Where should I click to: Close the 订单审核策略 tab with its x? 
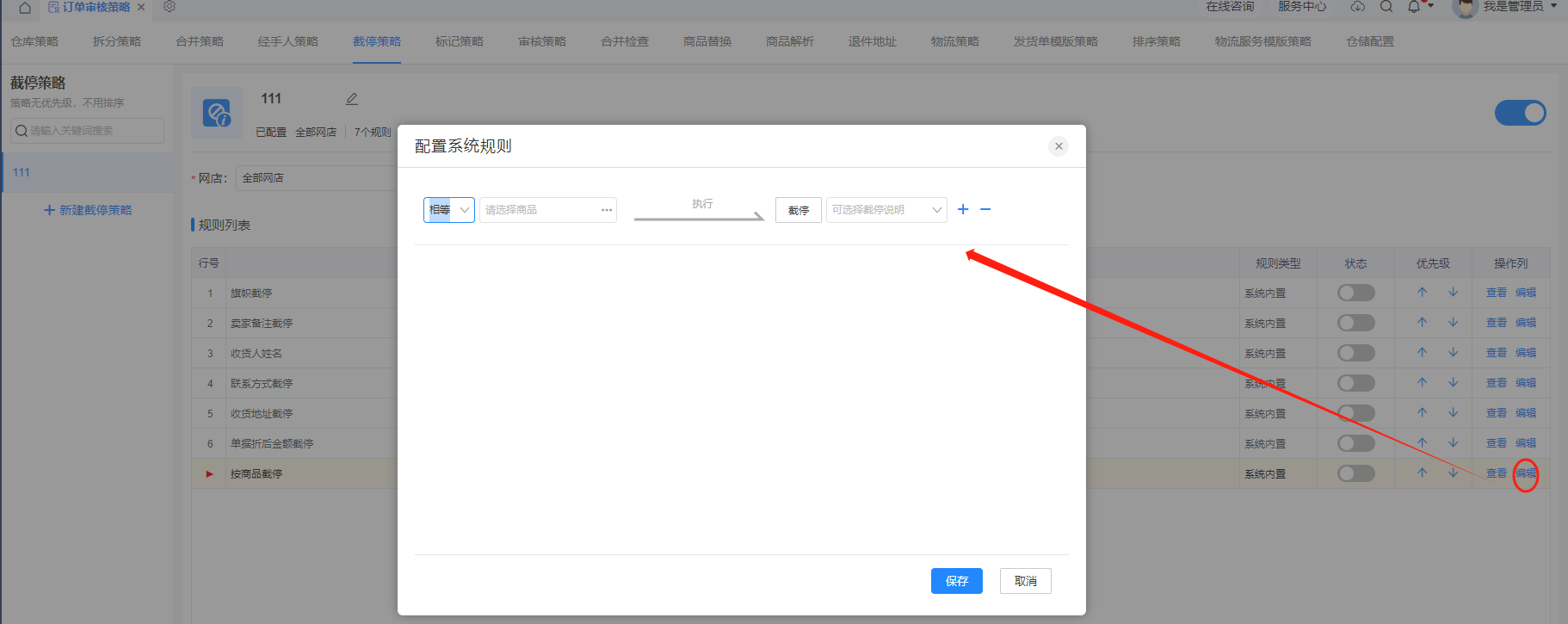[x=141, y=7]
